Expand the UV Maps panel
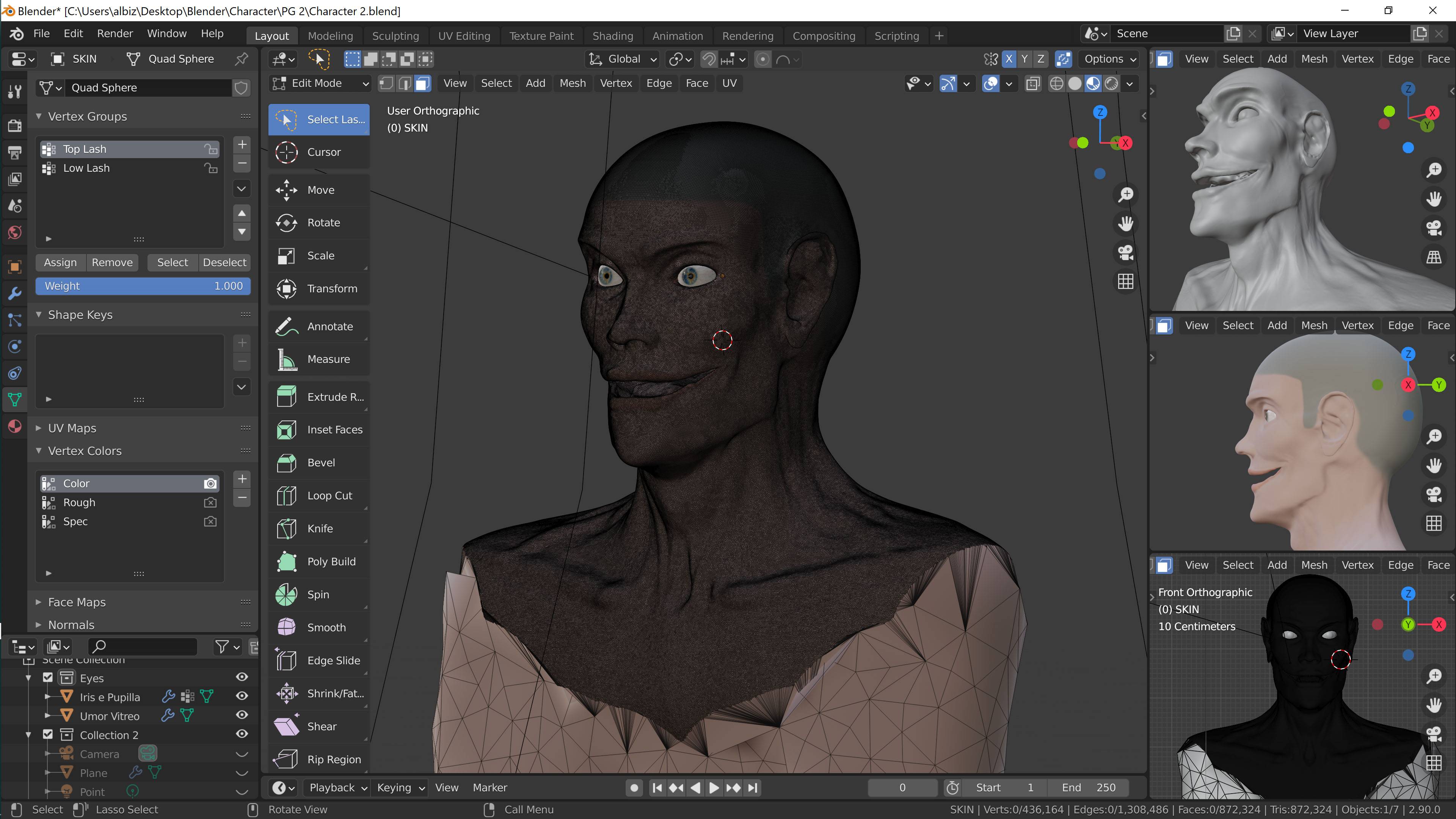The width and height of the screenshot is (1456, 819). click(72, 428)
